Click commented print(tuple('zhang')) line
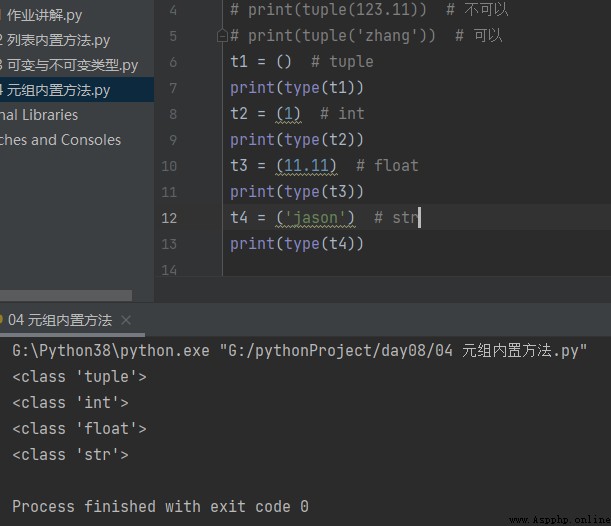This screenshot has height=526, width=611. pyautogui.click(x=366, y=36)
